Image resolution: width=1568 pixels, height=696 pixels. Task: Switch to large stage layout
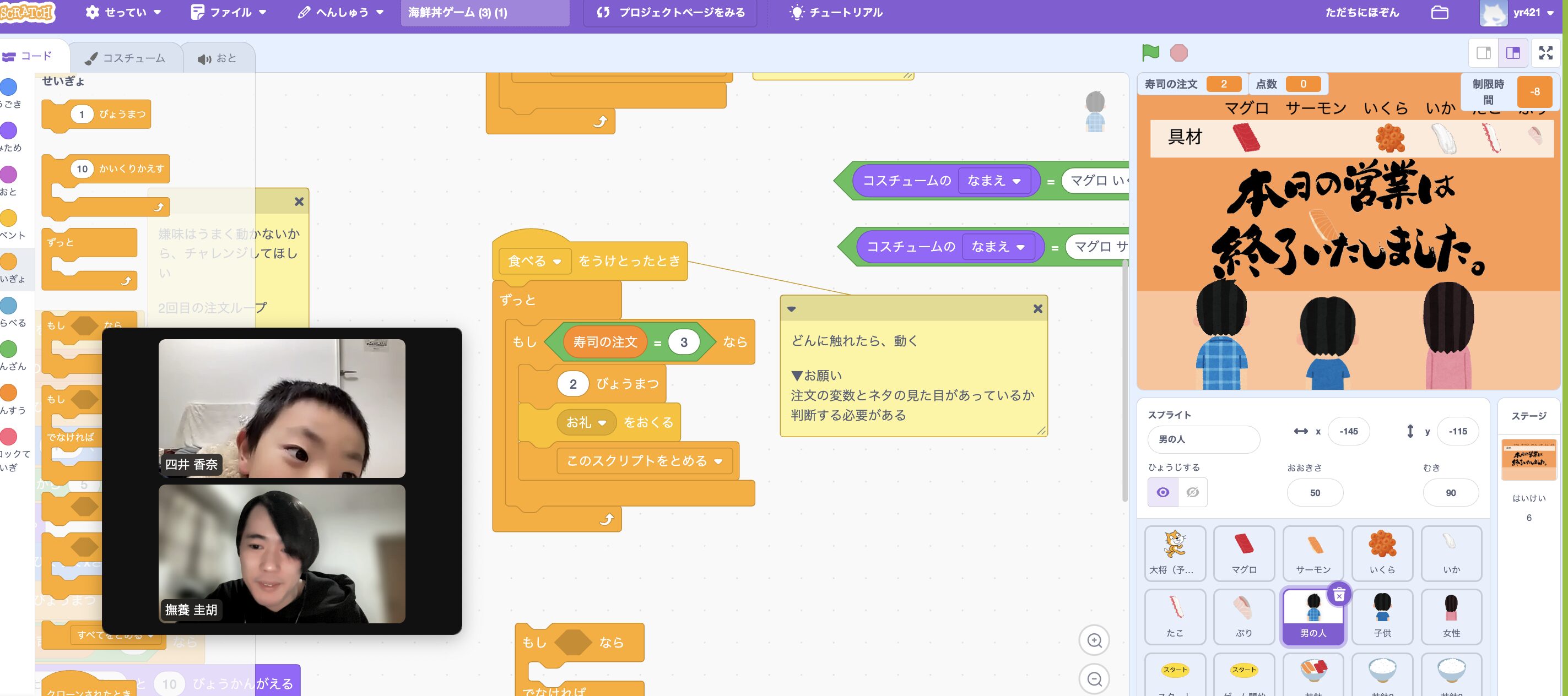(1512, 53)
